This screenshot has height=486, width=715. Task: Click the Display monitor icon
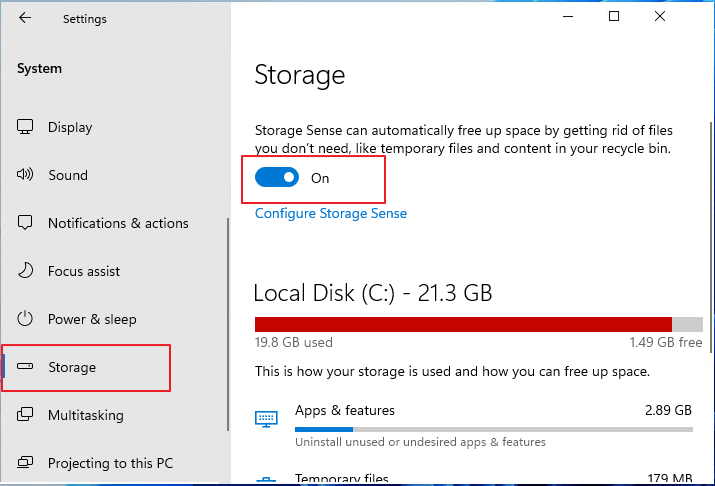click(x=26, y=127)
